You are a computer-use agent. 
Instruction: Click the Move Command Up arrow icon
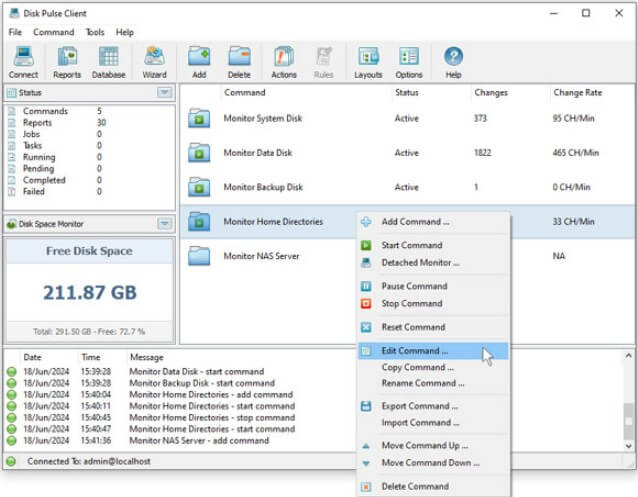tap(366, 446)
